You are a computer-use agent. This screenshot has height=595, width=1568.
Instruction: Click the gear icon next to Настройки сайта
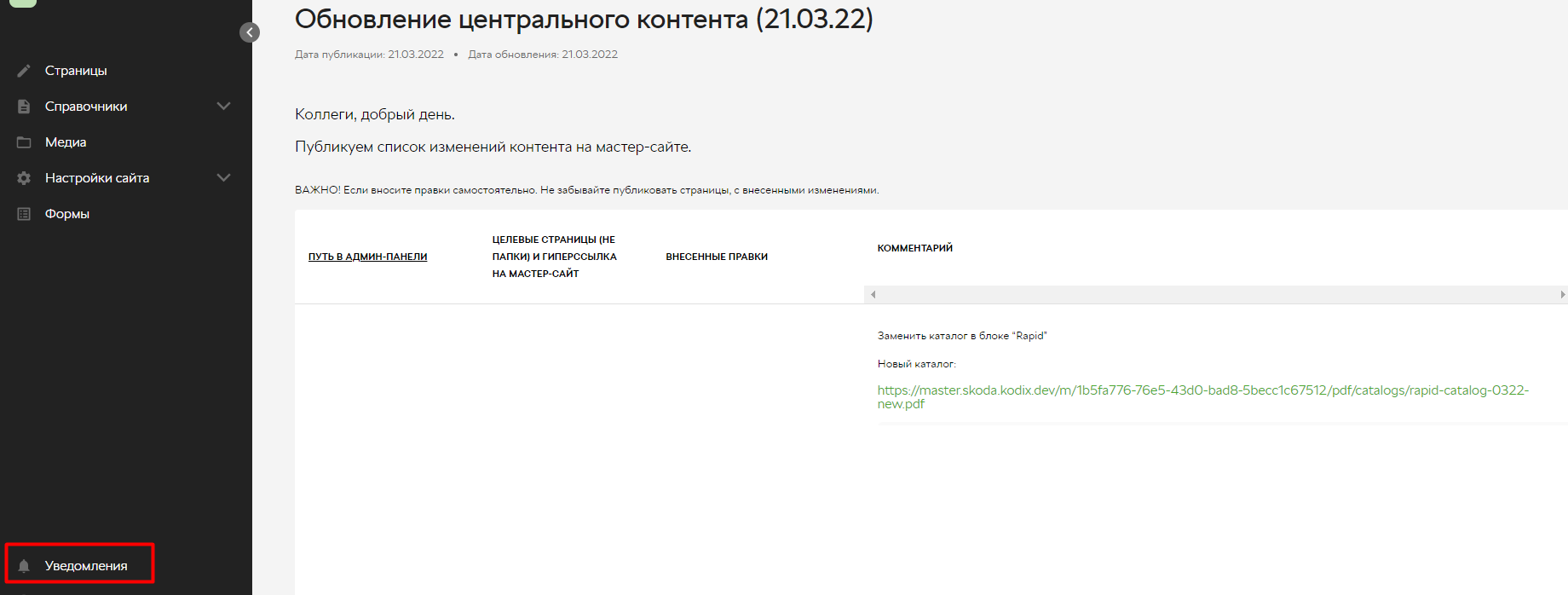click(24, 178)
